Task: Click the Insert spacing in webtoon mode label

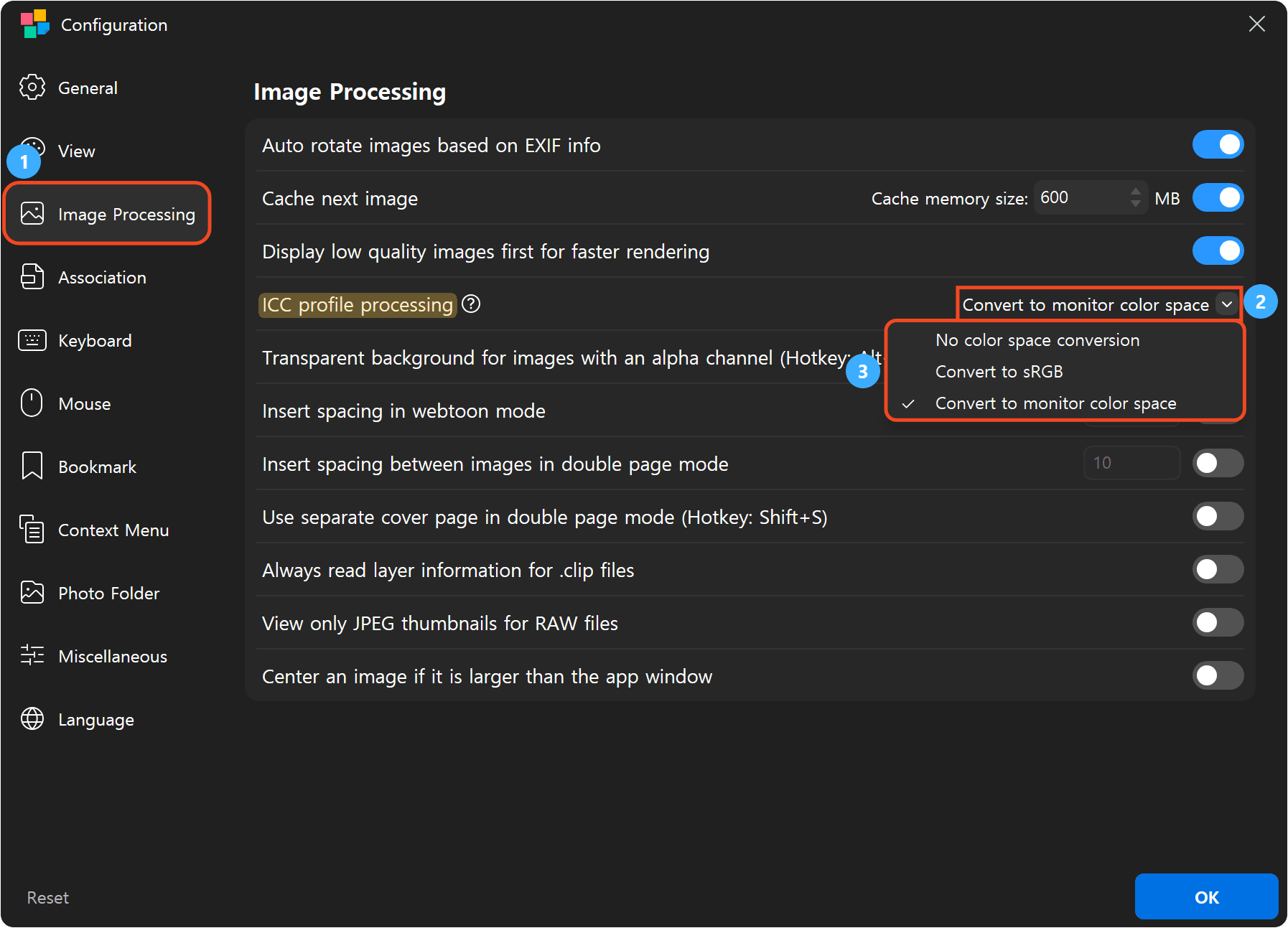Action: pos(403,411)
